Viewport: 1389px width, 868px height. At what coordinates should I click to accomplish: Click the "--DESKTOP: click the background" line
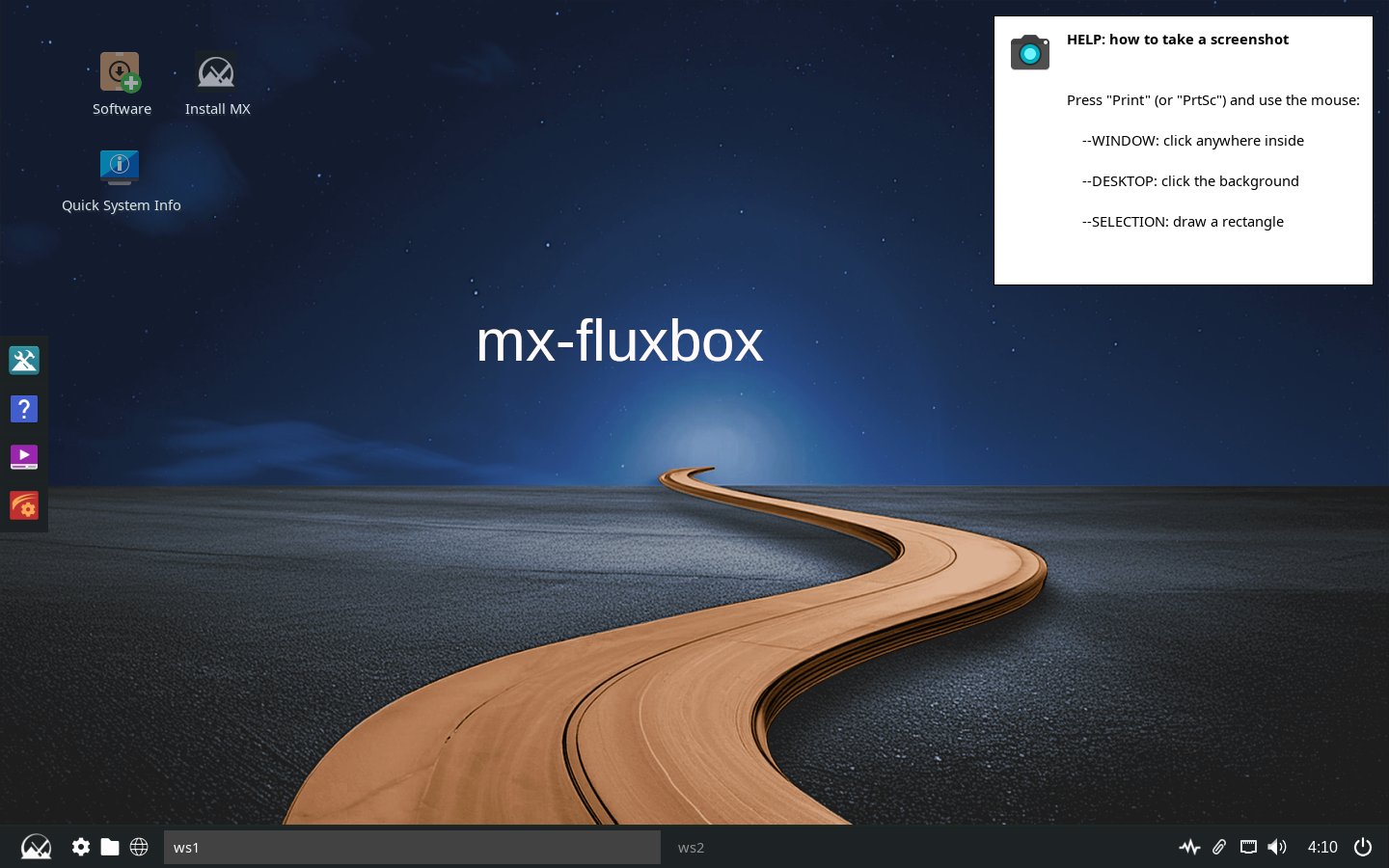1190,181
